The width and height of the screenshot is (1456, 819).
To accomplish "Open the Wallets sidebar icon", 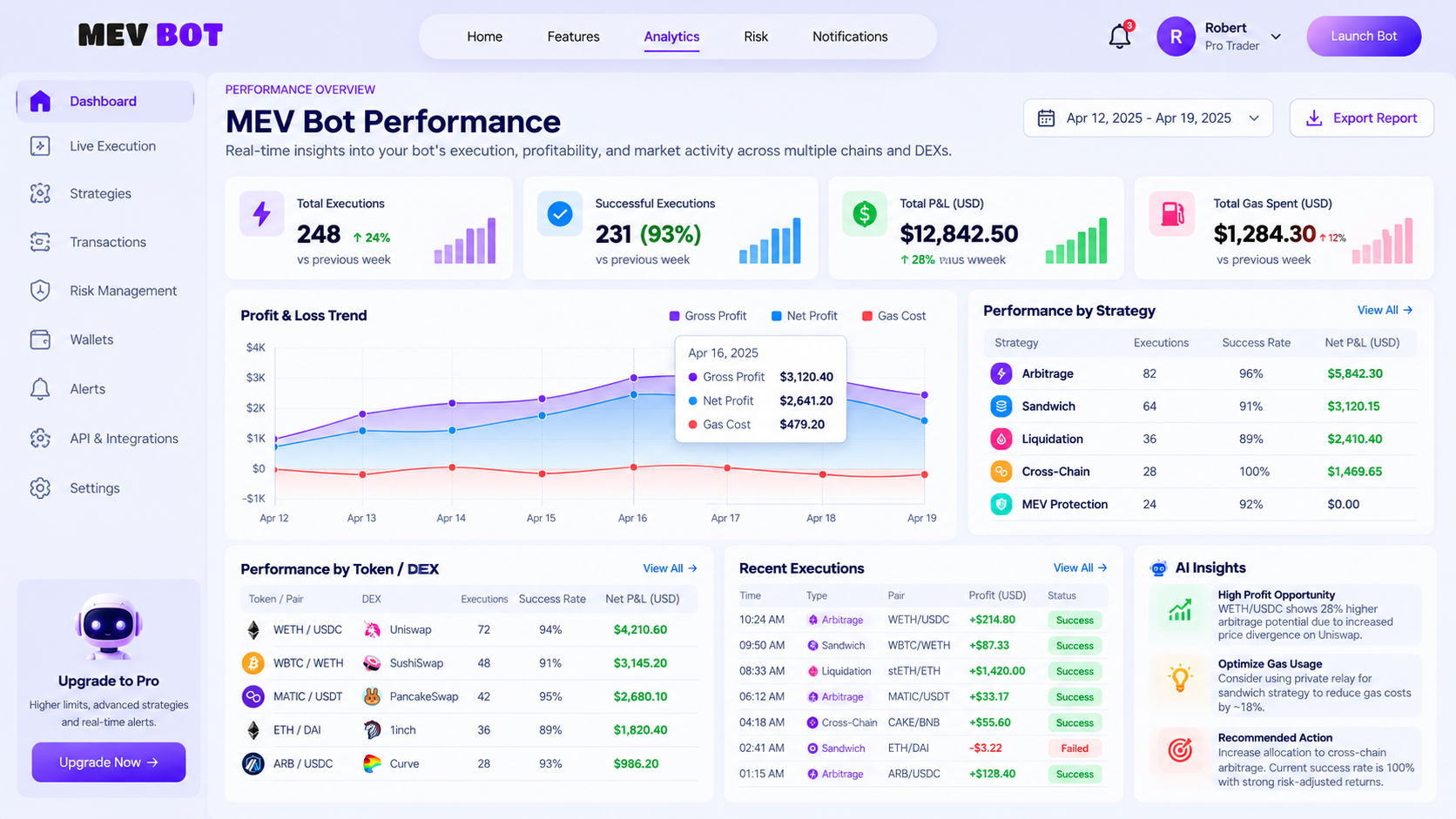I will click(x=40, y=339).
